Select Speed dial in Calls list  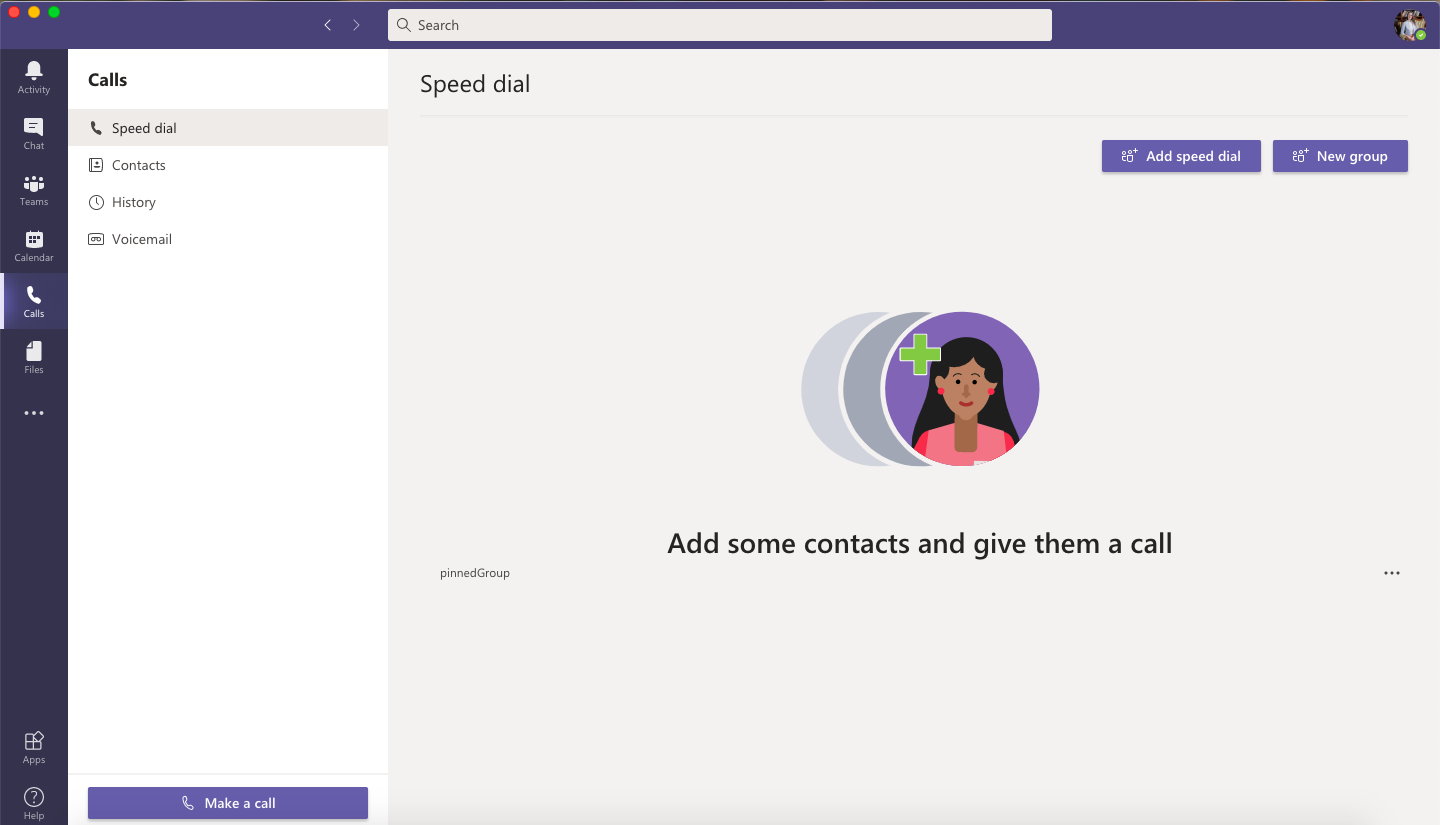click(228, 128)
